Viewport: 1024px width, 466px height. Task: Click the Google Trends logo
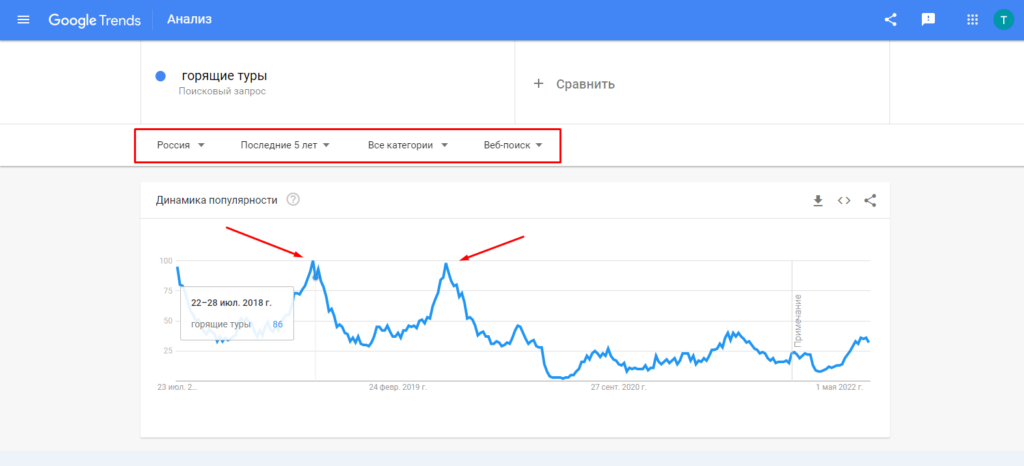coord(94,20)
